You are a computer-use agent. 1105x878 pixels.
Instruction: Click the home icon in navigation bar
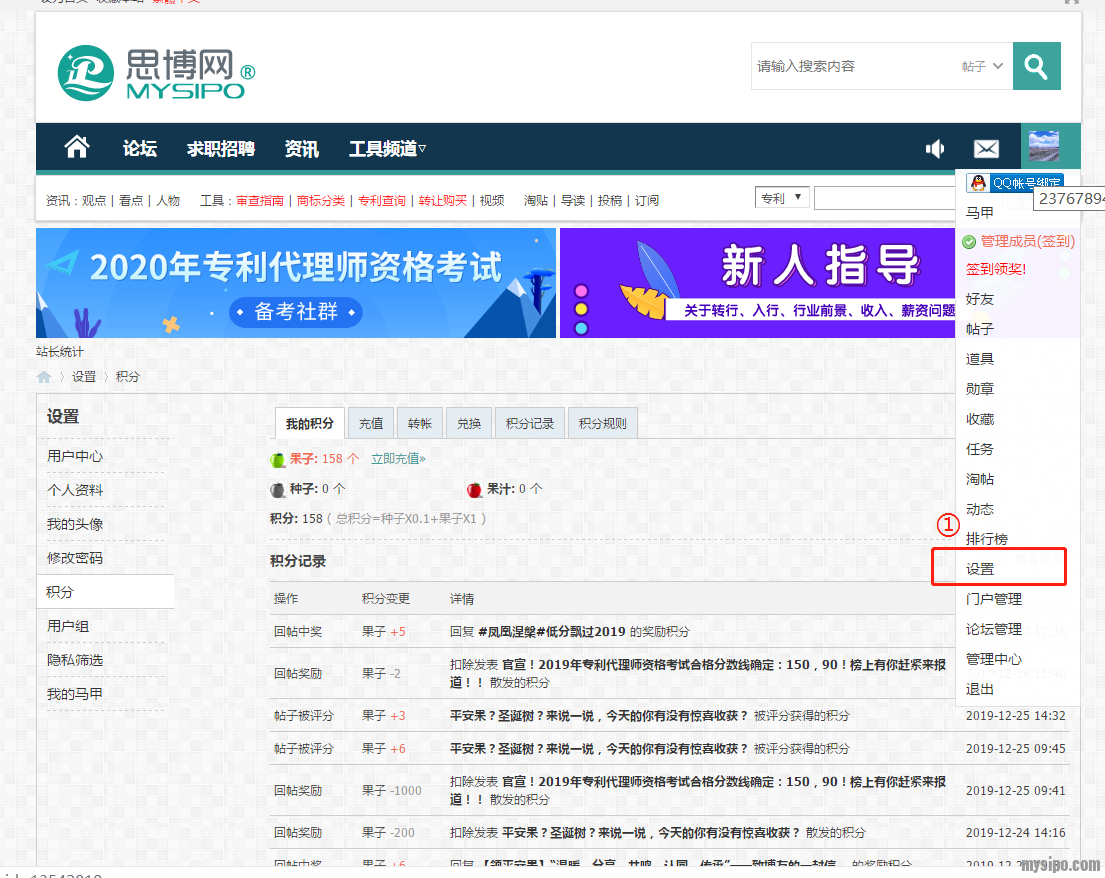[x=77, y=148]
